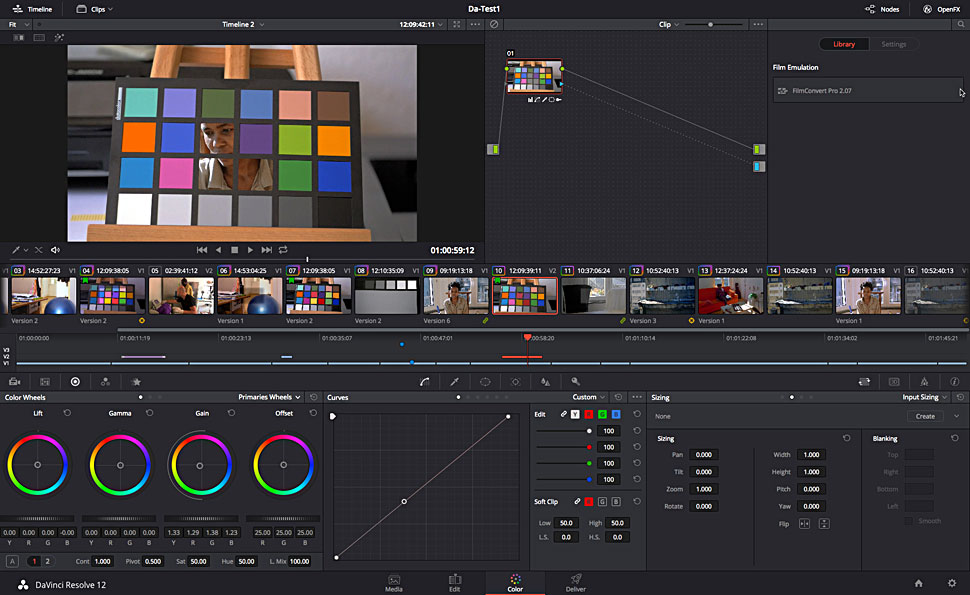Screen dimensions: 970x595
Task: Toggle the red channel curve button
Action: (589, 414)
